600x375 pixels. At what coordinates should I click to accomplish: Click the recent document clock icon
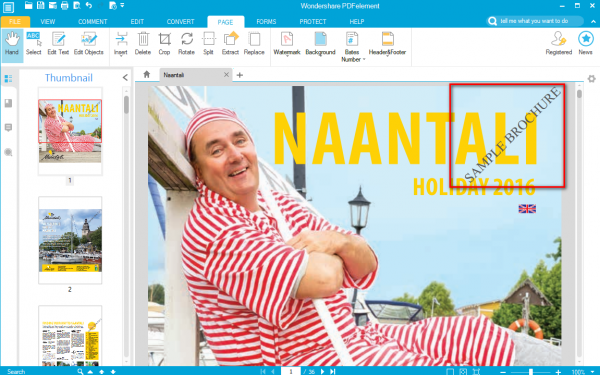click(113, 5)
